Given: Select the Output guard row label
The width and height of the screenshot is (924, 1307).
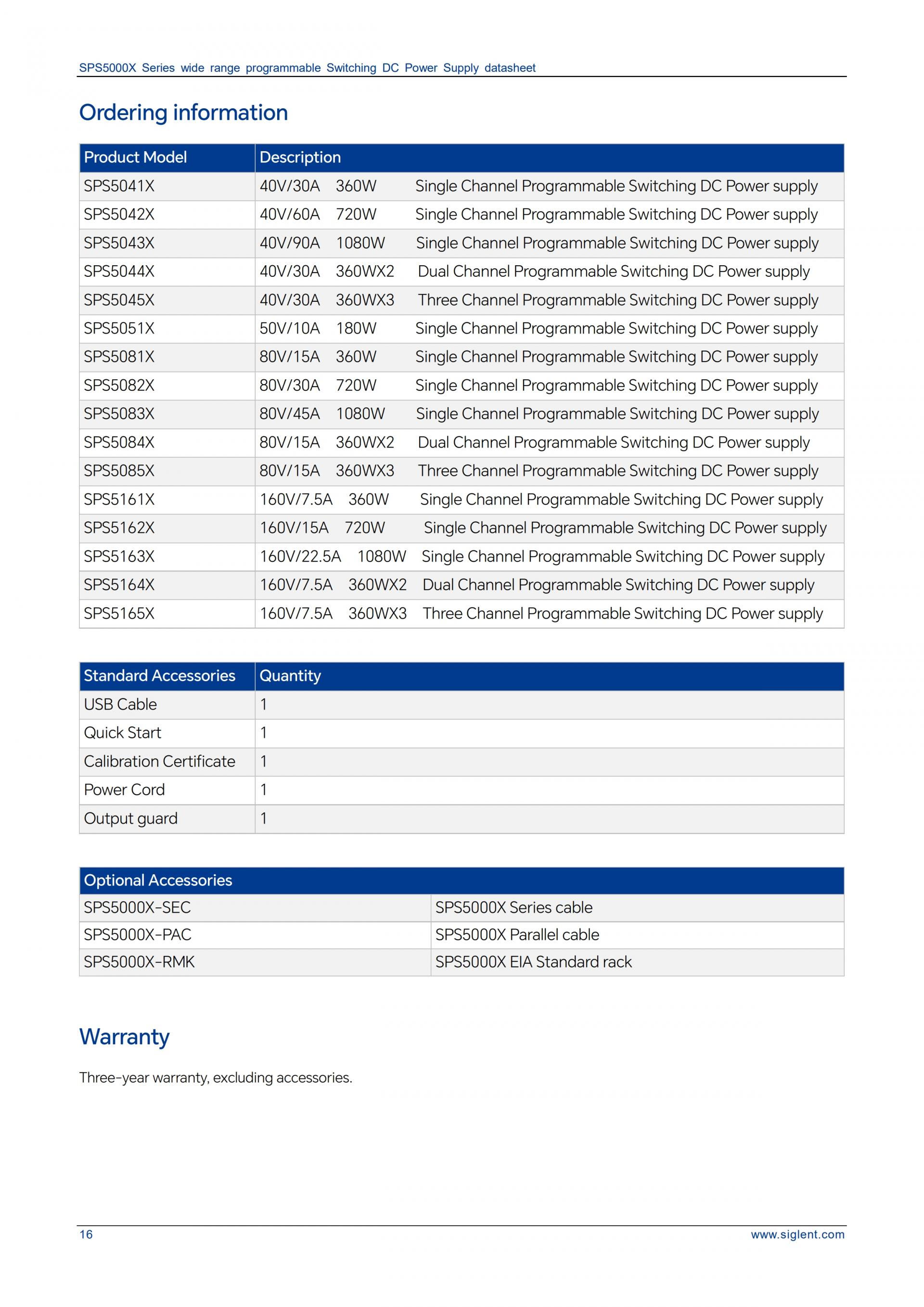Looking at the screenshot, I should point(131,818).
